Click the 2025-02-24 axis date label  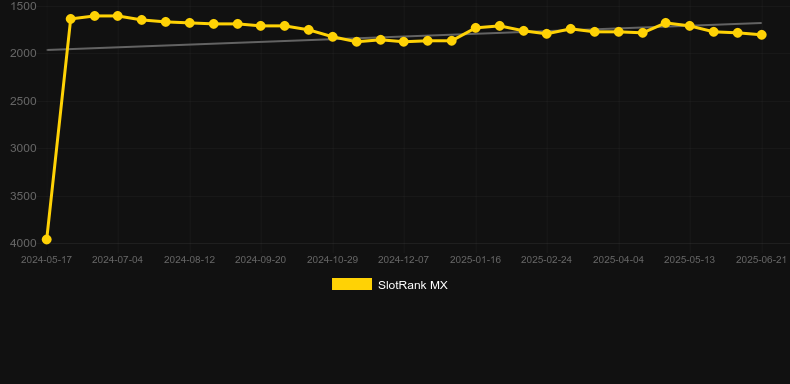[x=547, y=260]
